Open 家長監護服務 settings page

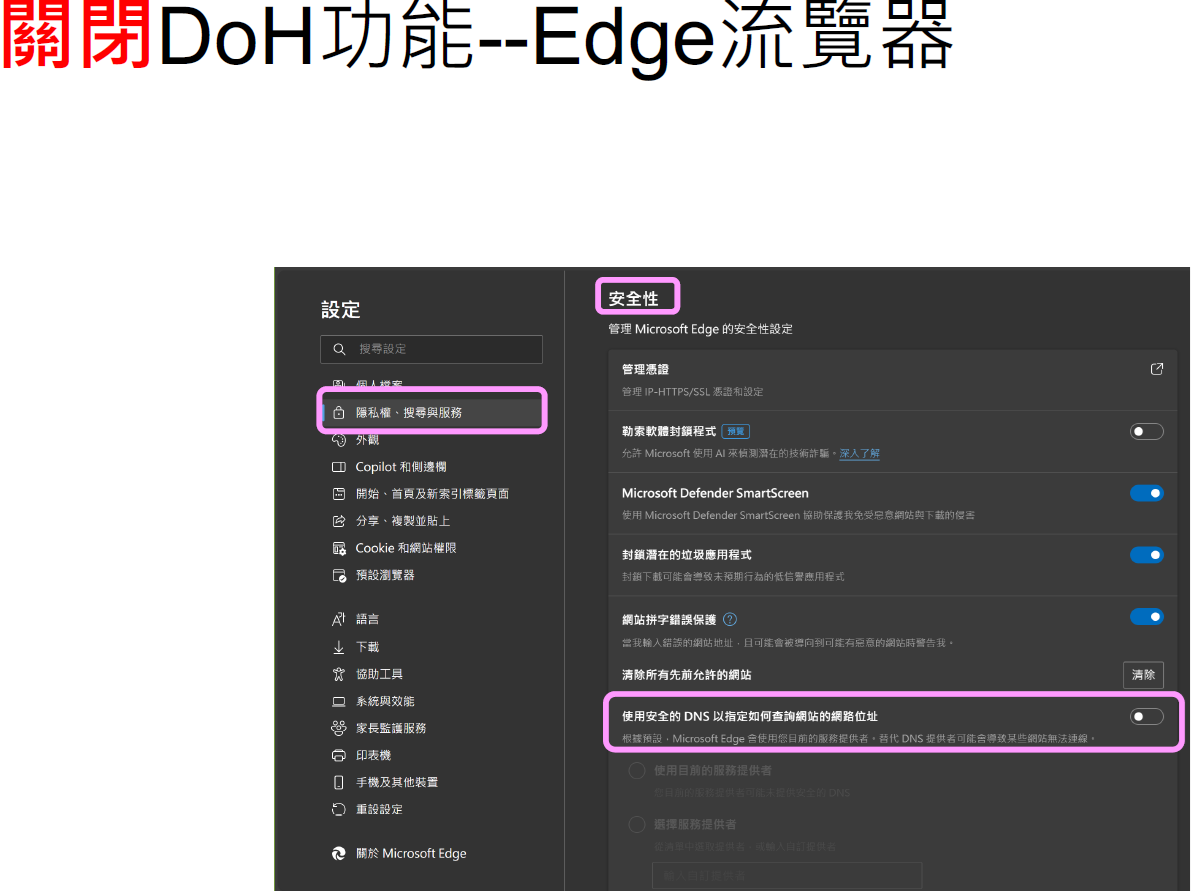coord(391,728)
